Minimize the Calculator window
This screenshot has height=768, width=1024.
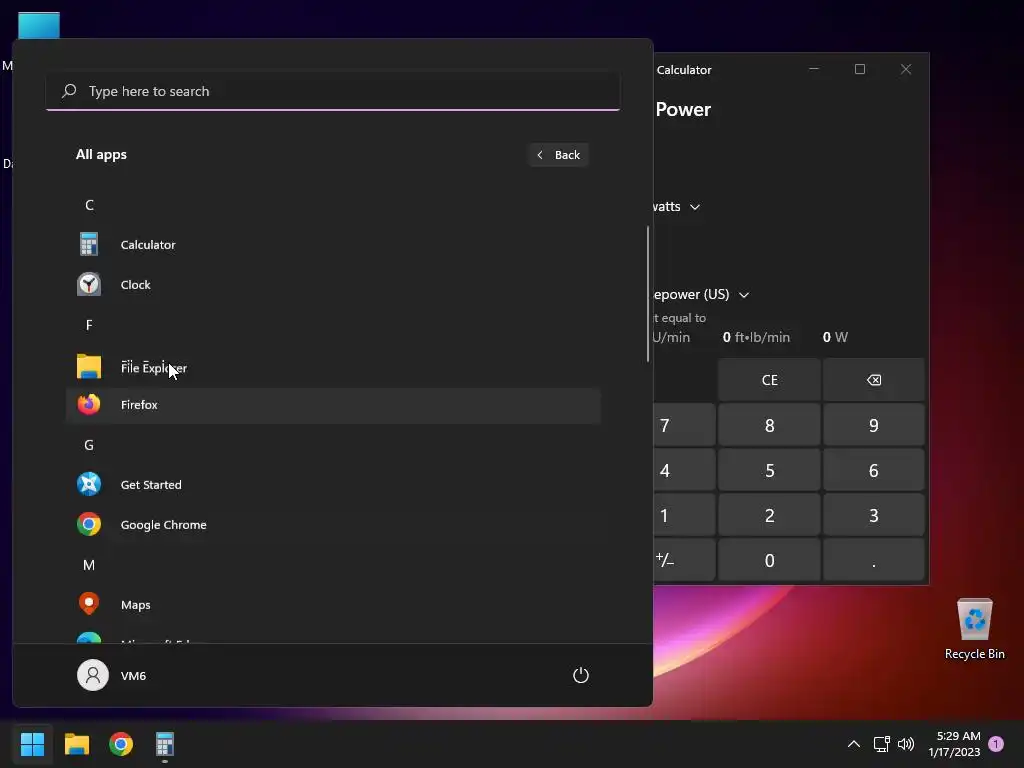tap(814, 69)
